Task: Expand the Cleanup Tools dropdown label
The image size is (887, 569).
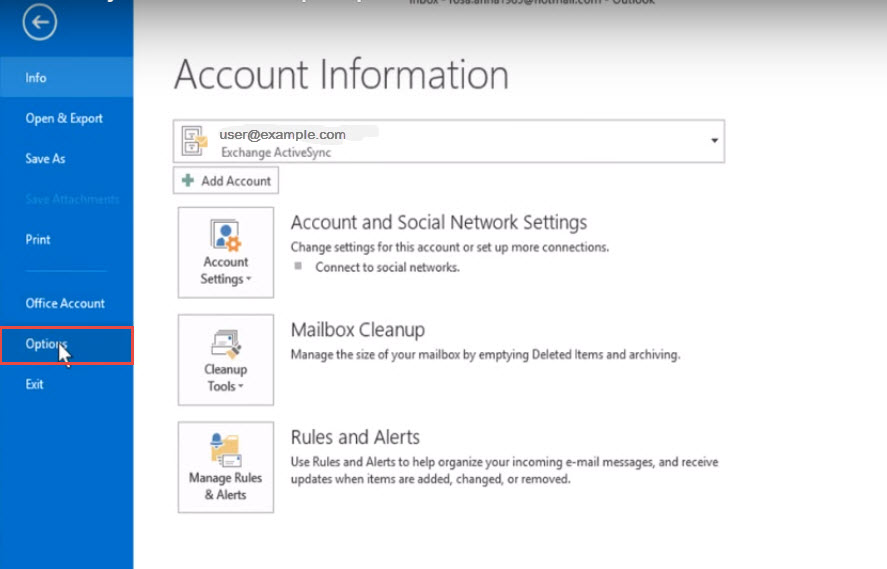Action: click(x=225, y=378)
